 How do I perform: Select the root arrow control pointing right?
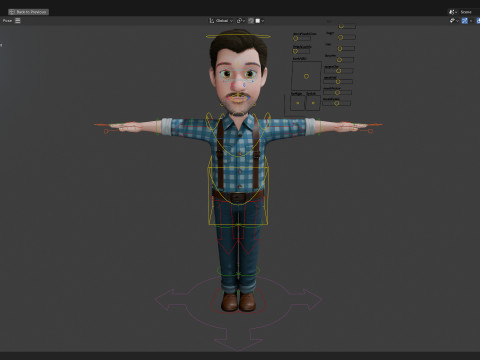point(308,300)
